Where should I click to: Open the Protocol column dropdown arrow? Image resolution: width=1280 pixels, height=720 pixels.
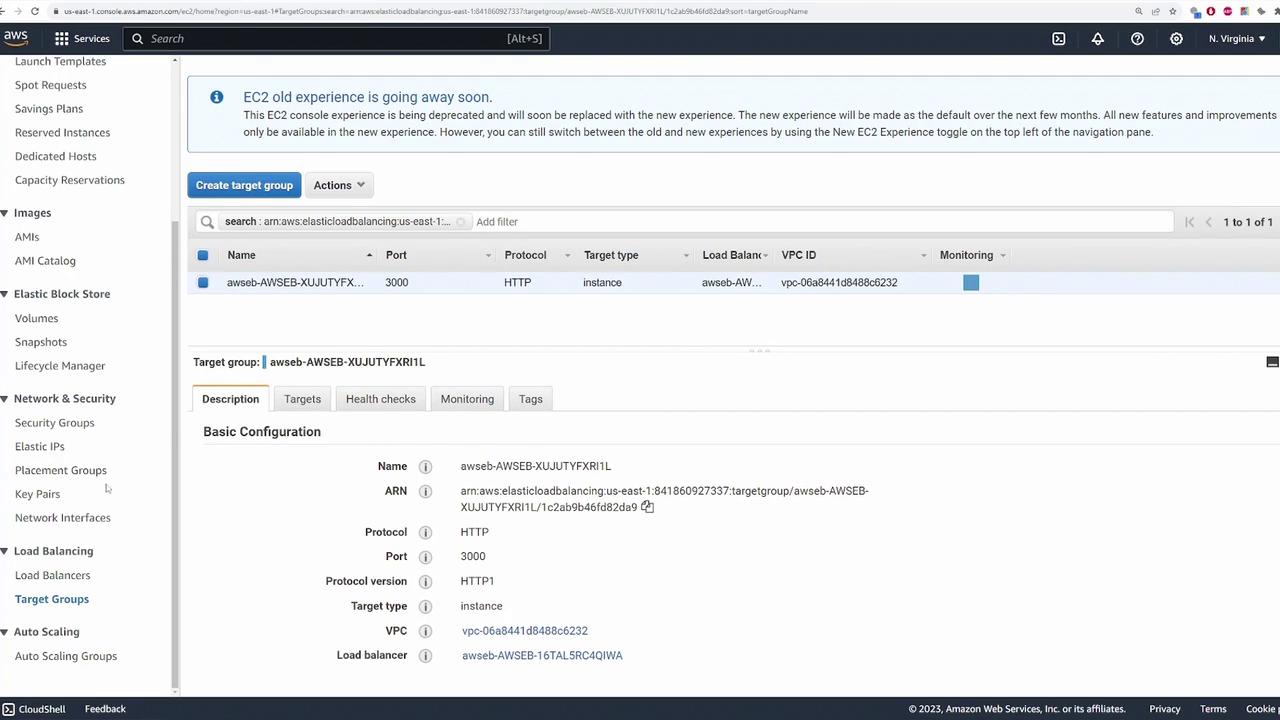(567, 256)
